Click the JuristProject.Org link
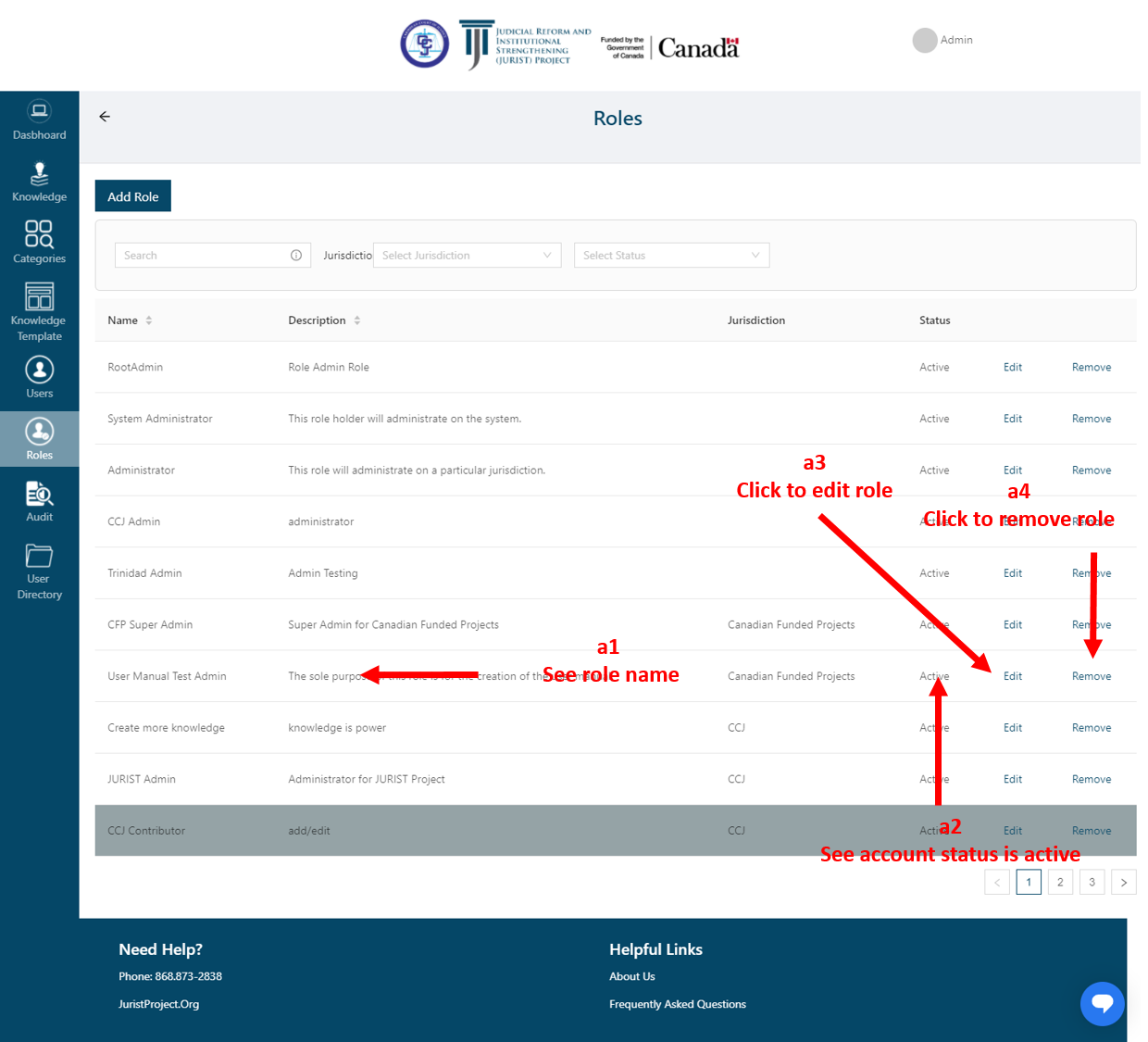1148x1042 pixels. pos(158,1004)
